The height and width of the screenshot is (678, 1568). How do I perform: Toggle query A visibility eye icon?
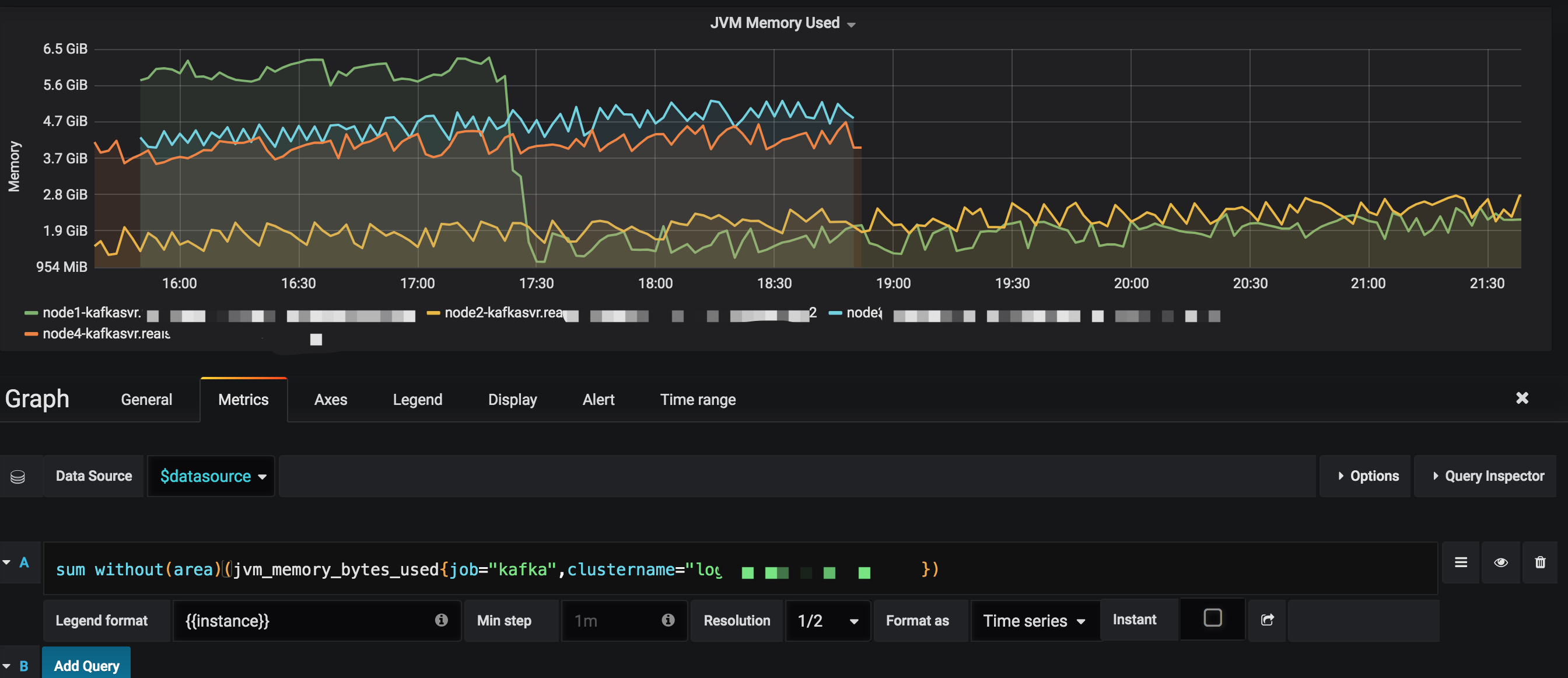(x=1500, y=562)
